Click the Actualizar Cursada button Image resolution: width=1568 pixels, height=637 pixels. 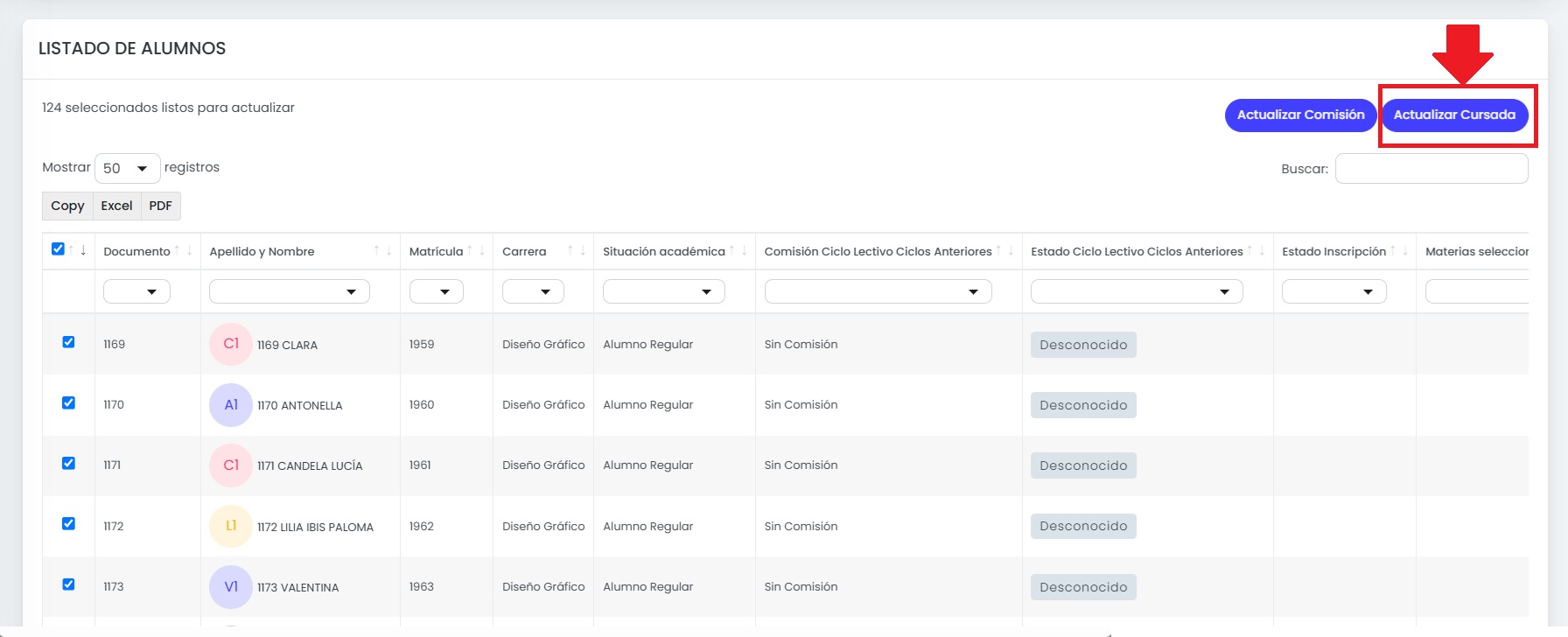coord(1454,115)
